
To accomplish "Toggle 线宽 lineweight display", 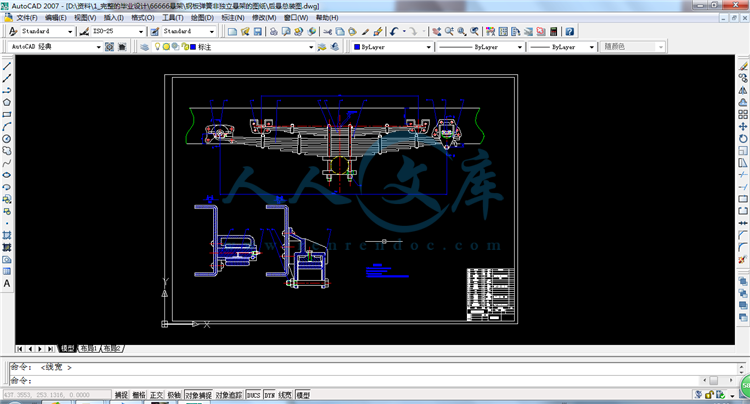I will pos(285,395).
